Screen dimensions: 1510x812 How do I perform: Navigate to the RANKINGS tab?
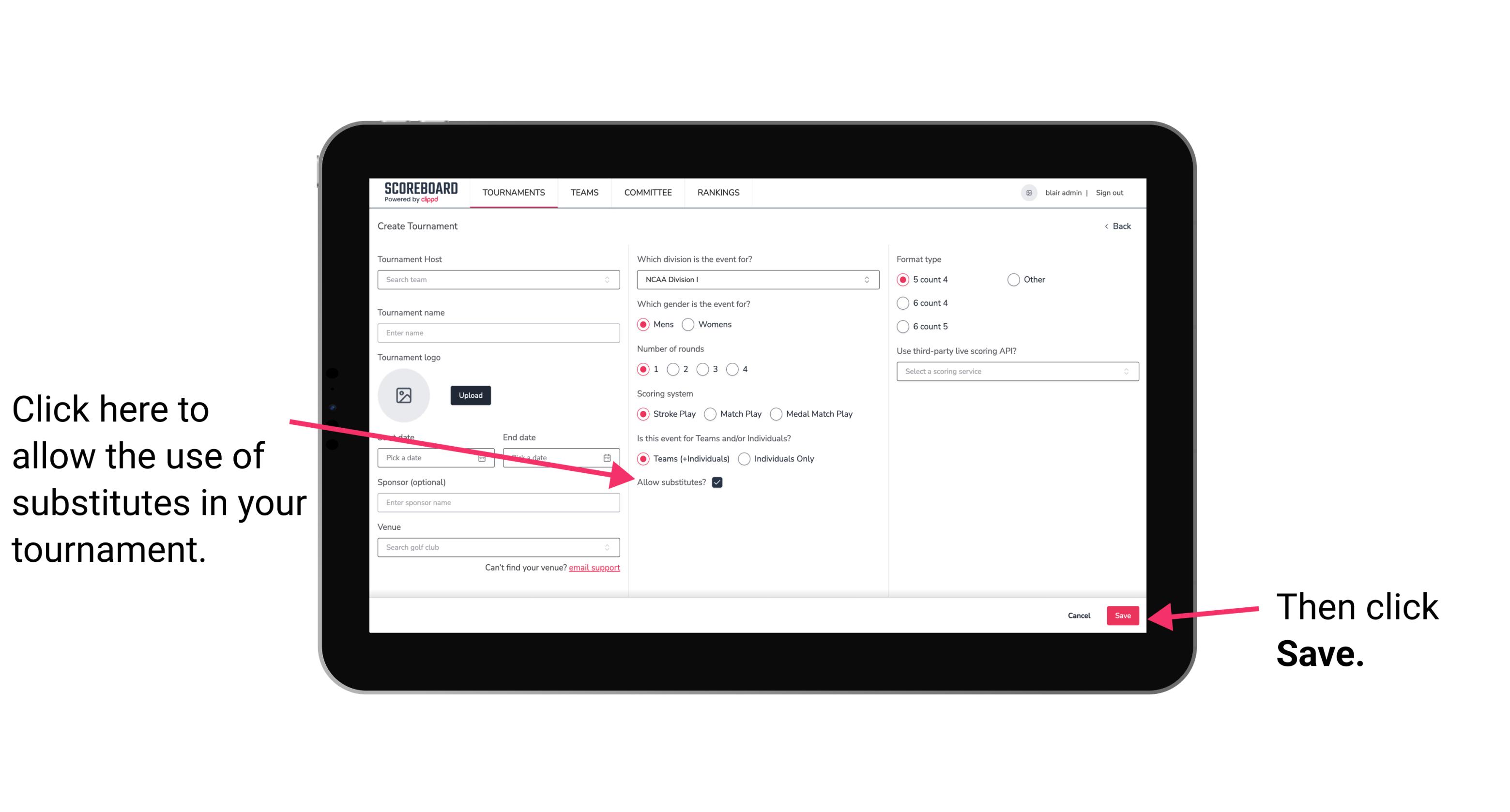click(x=718, y=192)
